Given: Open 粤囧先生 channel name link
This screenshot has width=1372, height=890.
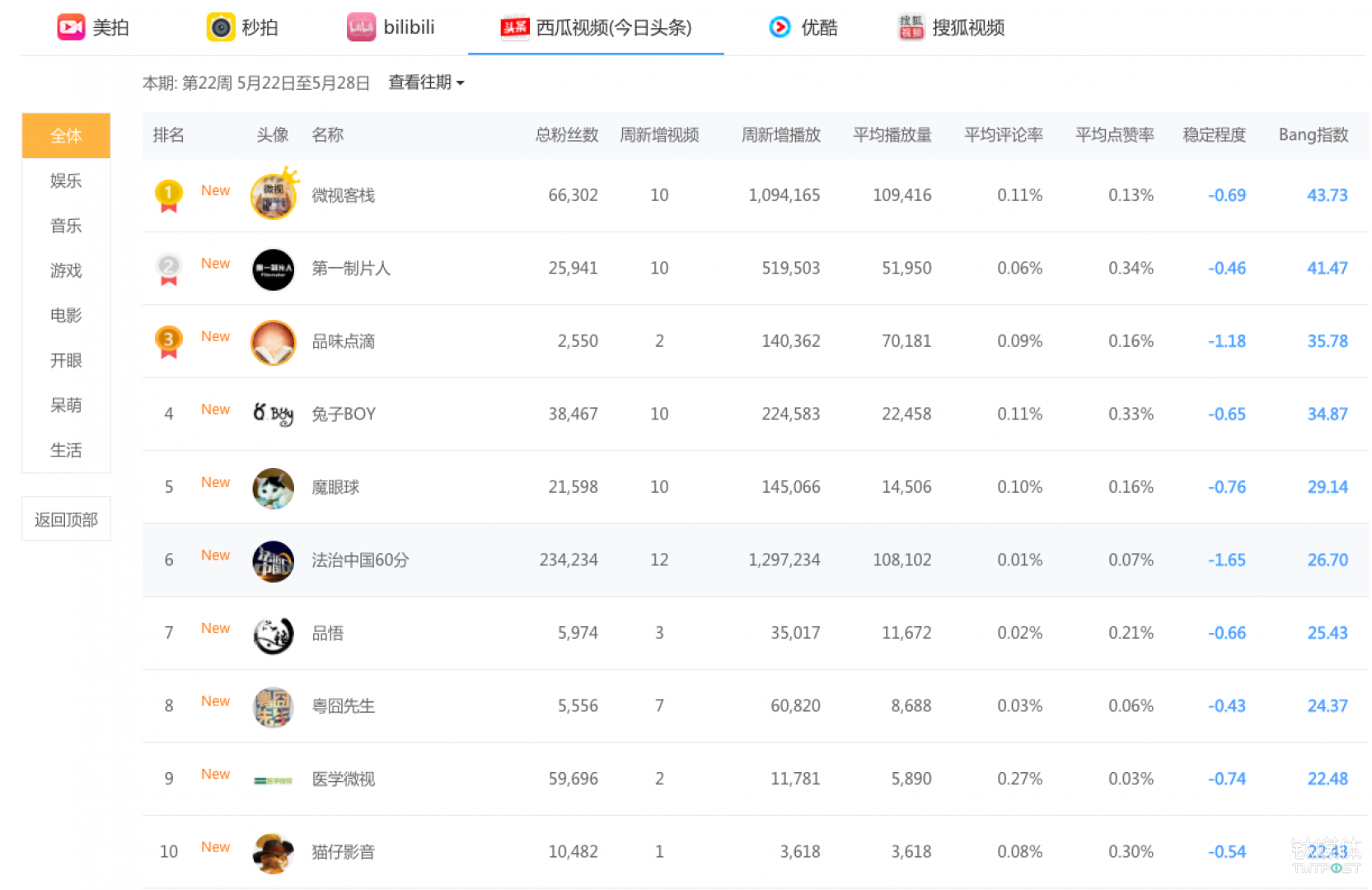Looking at the screenshot, I should 343,706.
